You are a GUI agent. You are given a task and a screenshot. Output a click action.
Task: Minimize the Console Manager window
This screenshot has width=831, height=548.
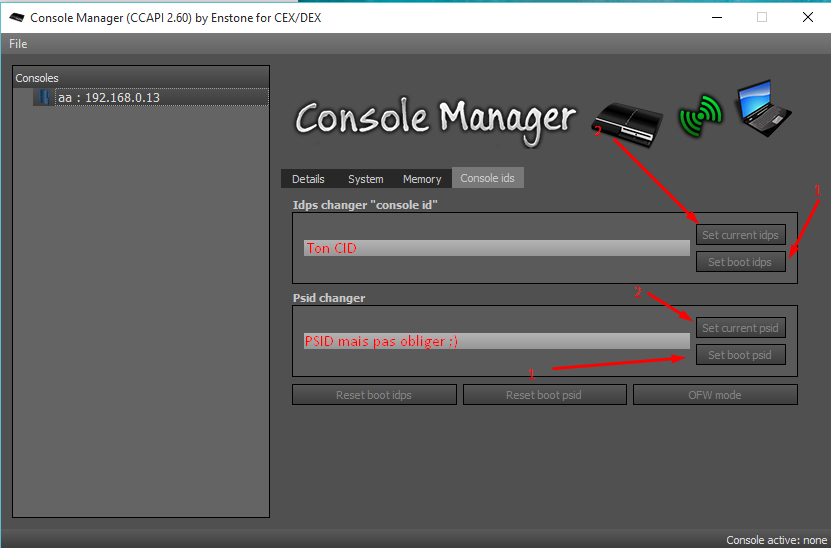click(x=717, y=17)
